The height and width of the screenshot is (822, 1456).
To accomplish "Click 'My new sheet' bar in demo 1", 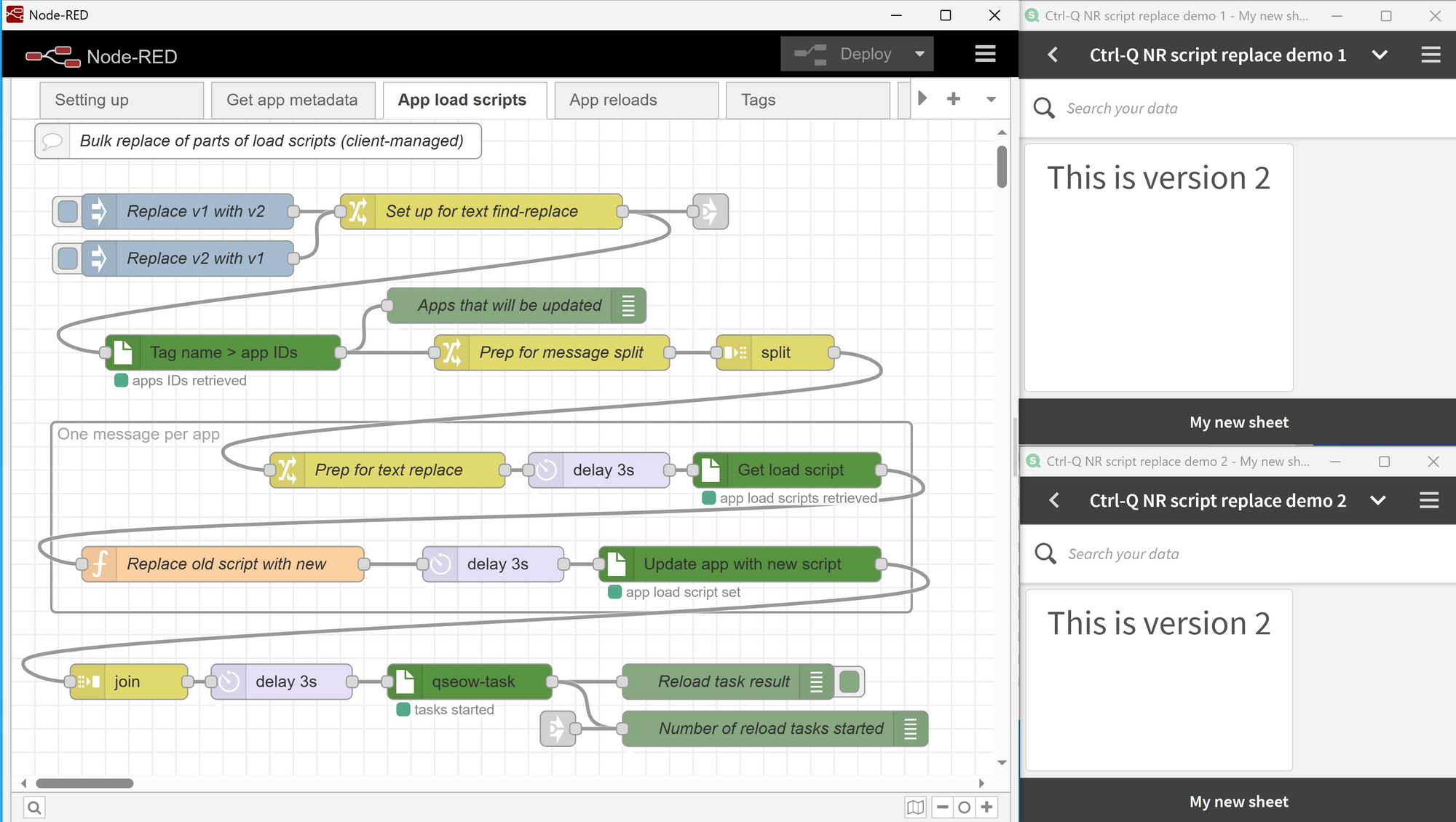I will click(1238, 422).
